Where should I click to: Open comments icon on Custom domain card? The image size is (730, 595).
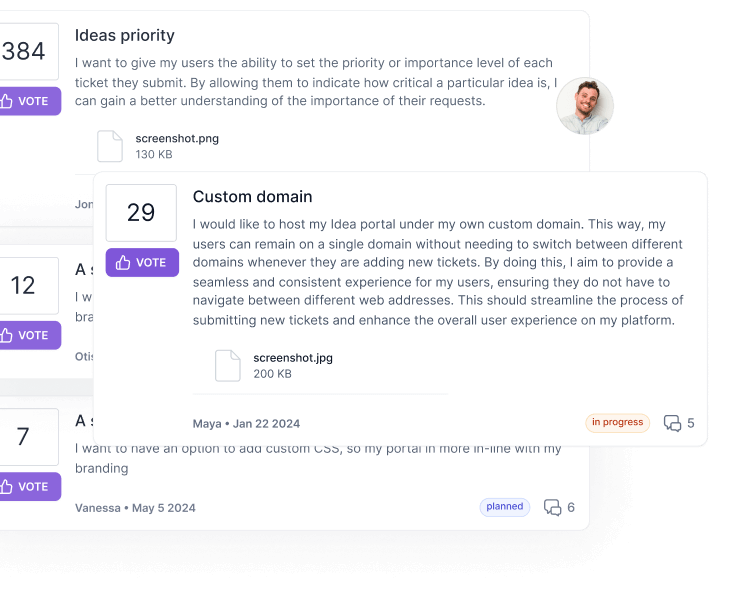tap(673, 423)
